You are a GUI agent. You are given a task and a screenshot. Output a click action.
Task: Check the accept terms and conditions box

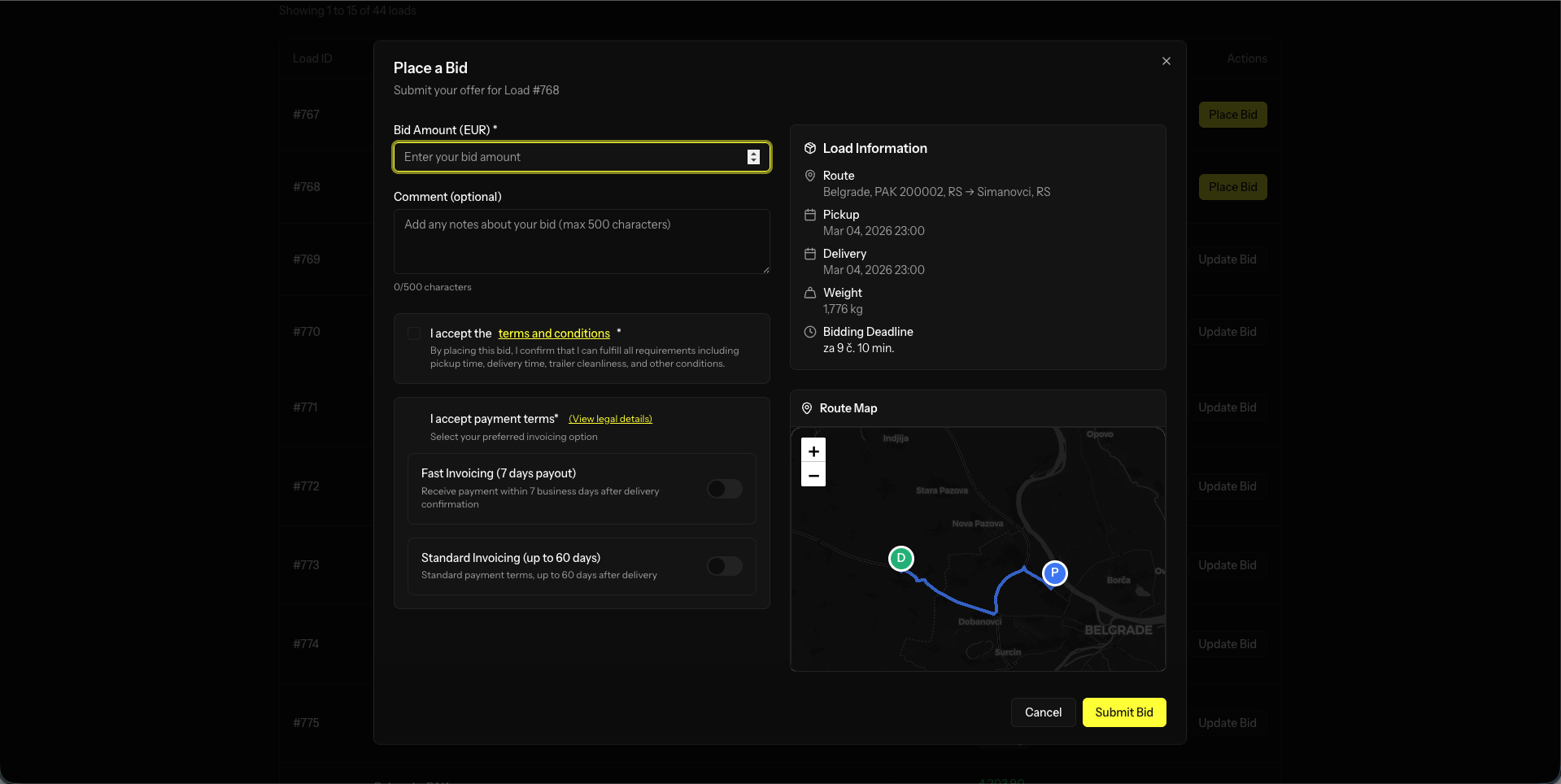click(414, 333)
